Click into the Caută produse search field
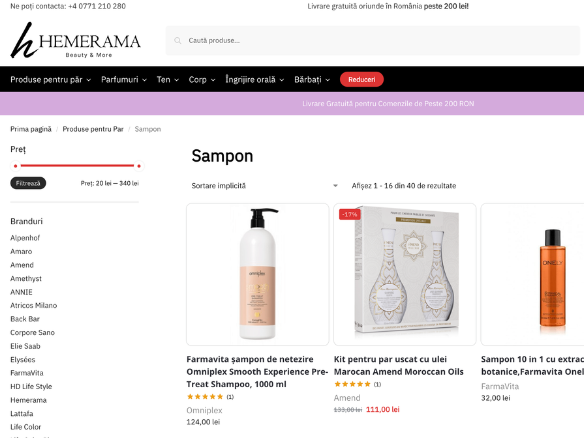 [373, 41]
